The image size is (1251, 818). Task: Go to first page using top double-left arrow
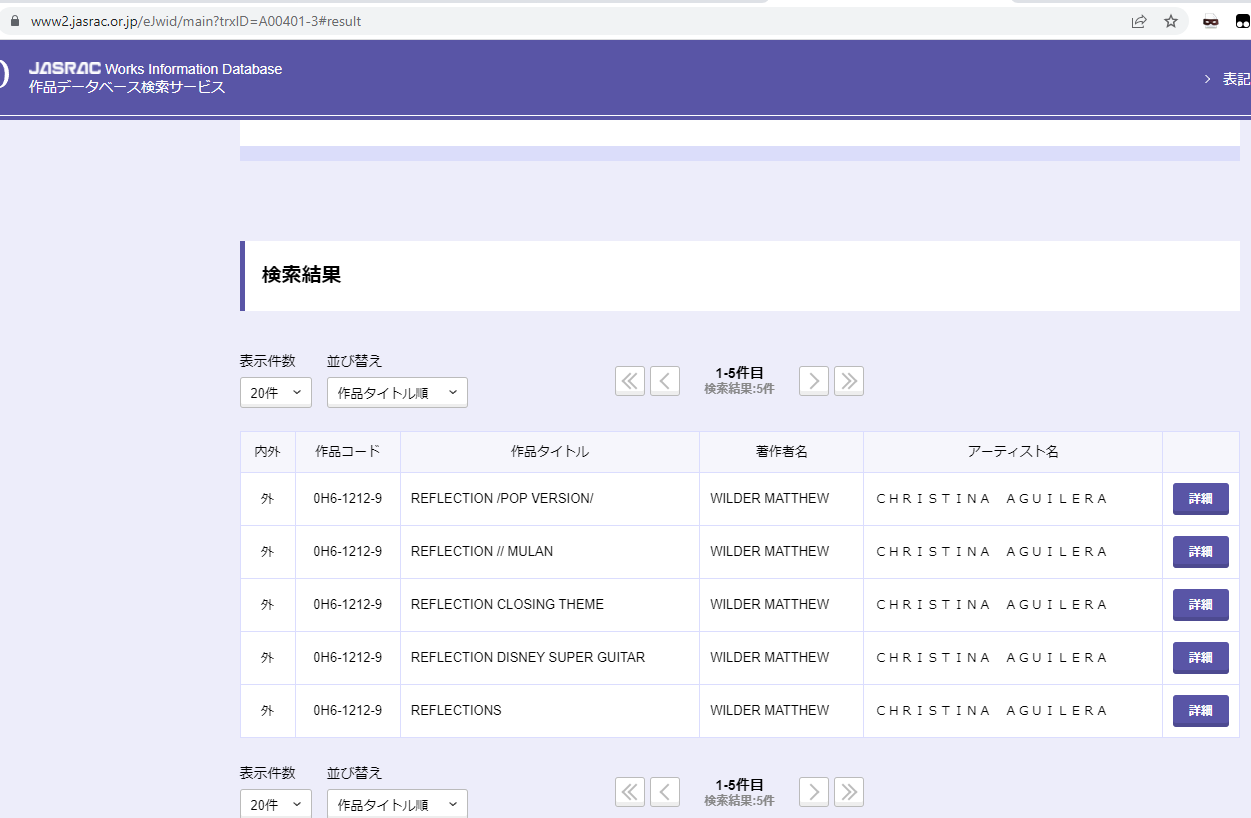click(x=630, y=381)
